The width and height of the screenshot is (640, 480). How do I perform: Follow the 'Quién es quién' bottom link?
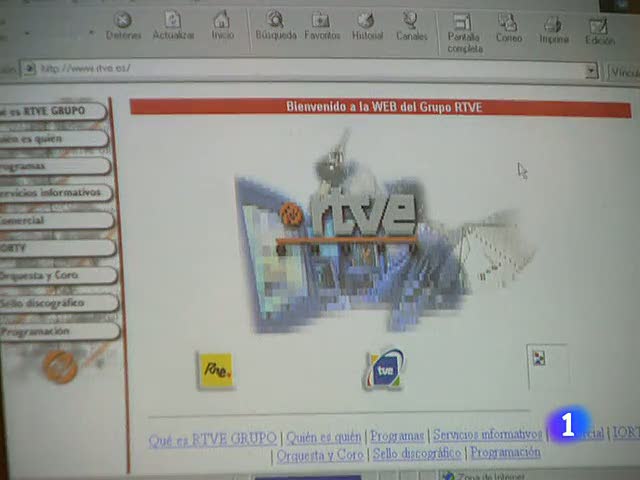(x=323, y=437)
